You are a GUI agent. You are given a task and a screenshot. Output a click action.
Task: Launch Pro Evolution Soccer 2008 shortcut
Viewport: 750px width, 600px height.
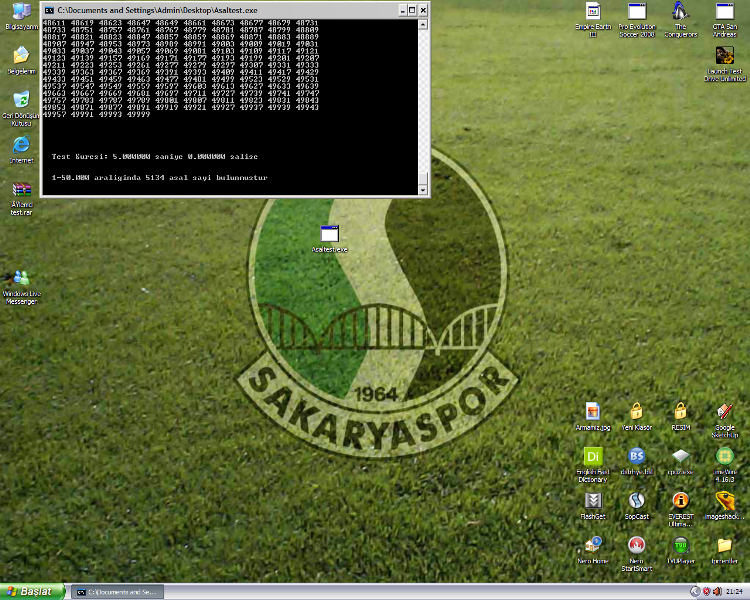click(637, 19)
